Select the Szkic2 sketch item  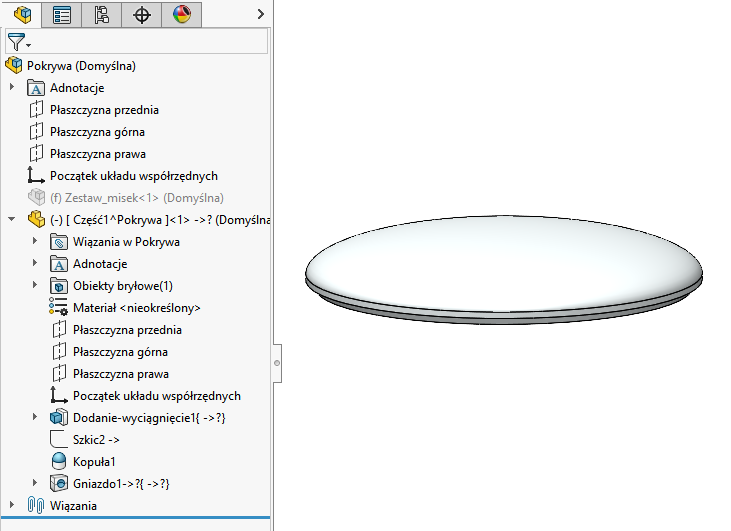point(96,440)
